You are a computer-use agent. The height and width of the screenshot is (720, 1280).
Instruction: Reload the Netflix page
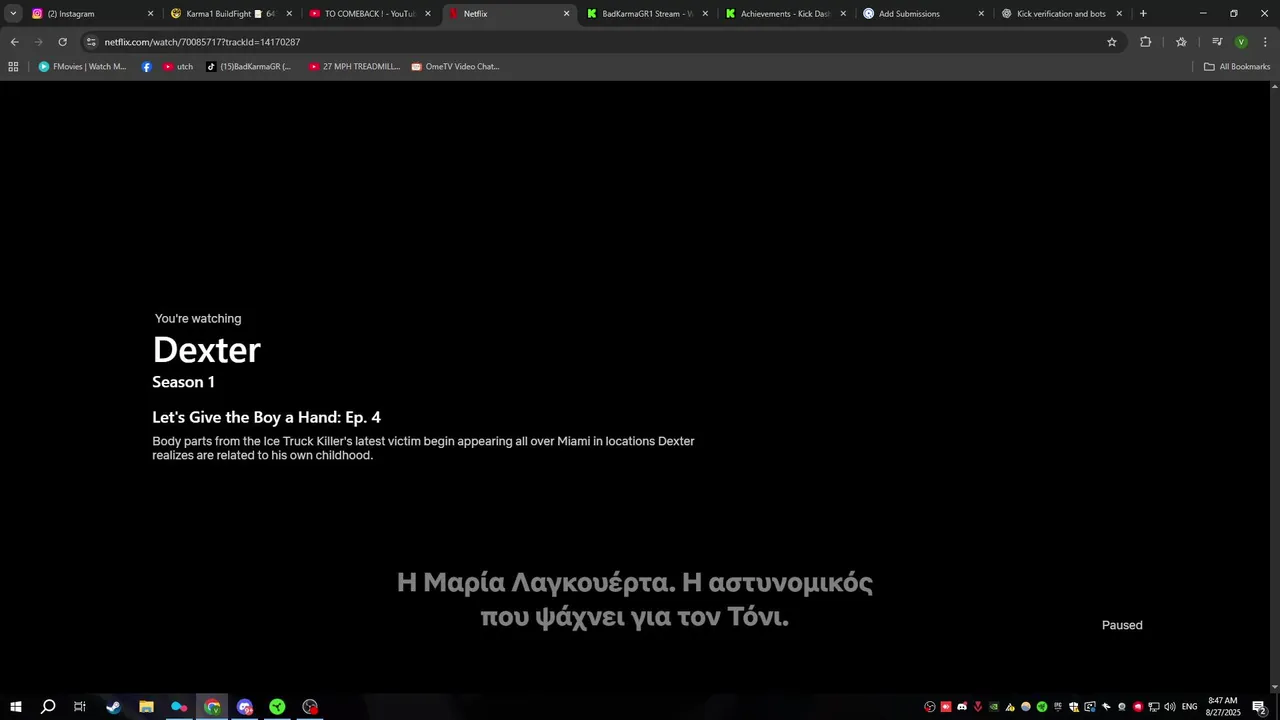point(62,42)
